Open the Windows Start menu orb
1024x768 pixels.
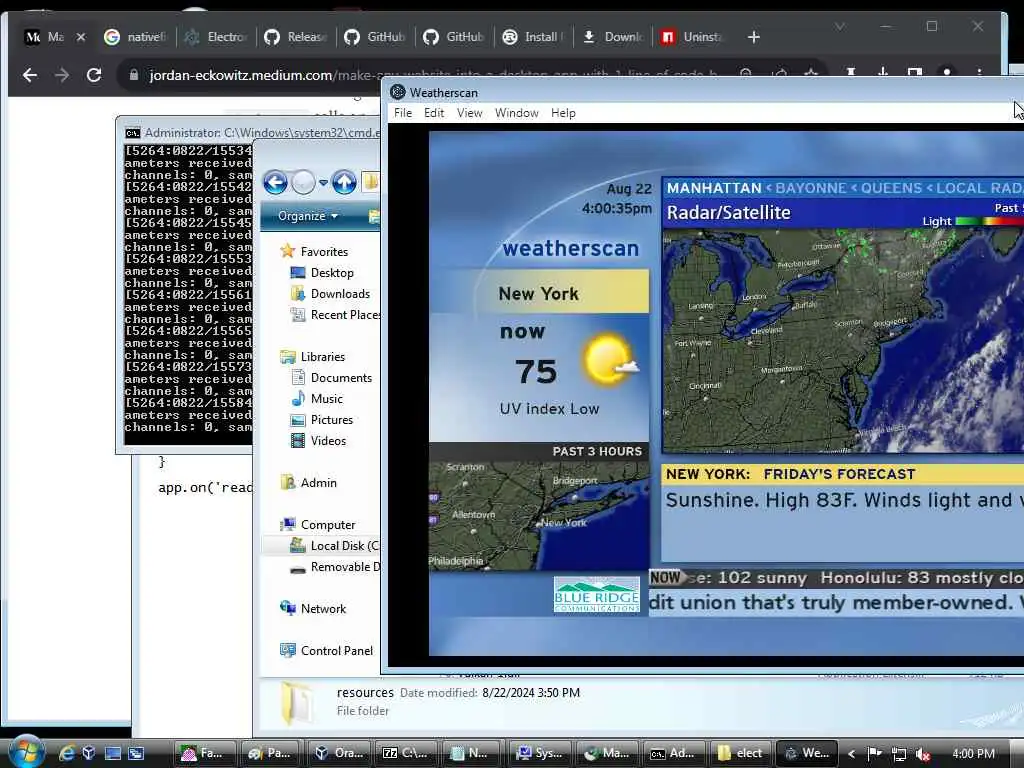tap(27, 752)
